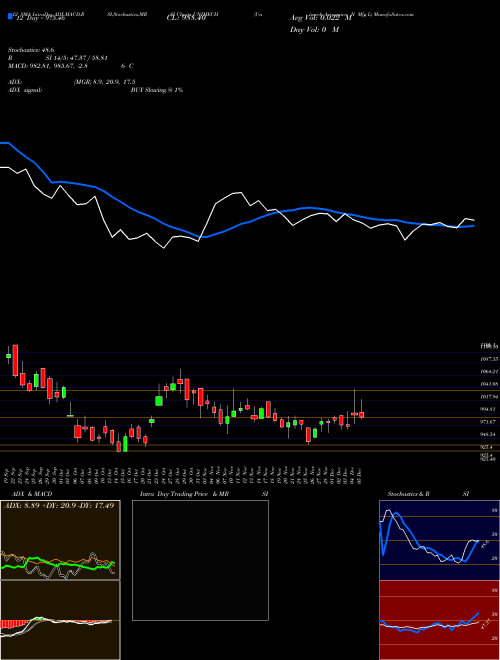This screenshot has height=660, width=500.
Task: Click the 1064.21 price axis label
Action: (x=490, y=372)
